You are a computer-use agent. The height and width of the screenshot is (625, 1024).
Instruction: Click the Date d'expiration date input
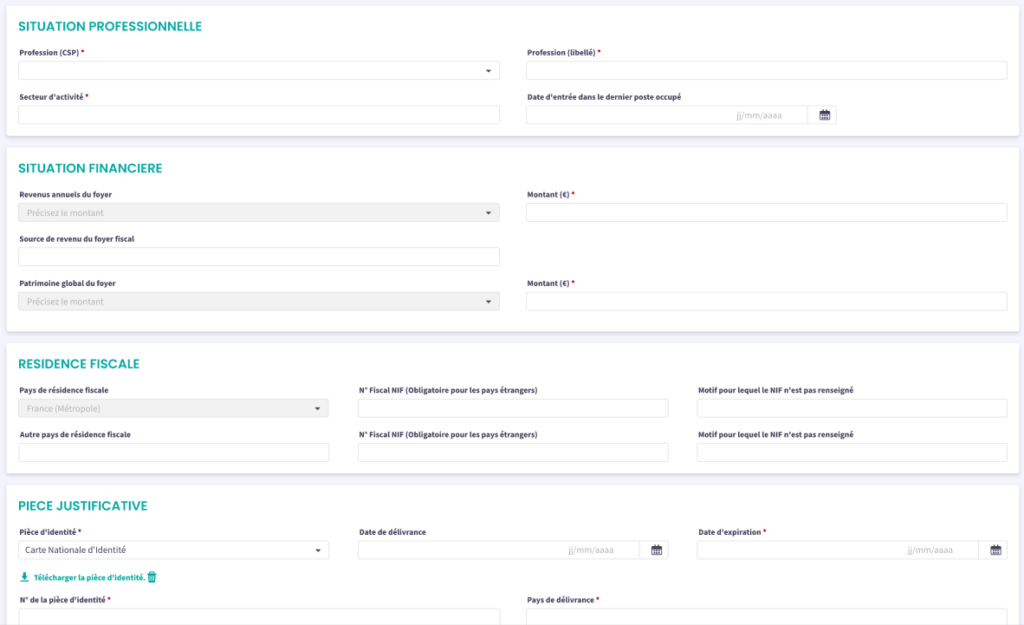coord(838,550)
